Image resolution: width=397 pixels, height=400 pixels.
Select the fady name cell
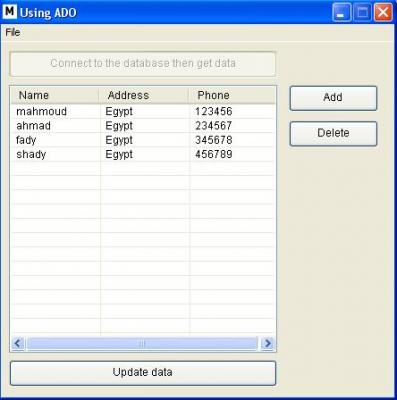point(26,140)
